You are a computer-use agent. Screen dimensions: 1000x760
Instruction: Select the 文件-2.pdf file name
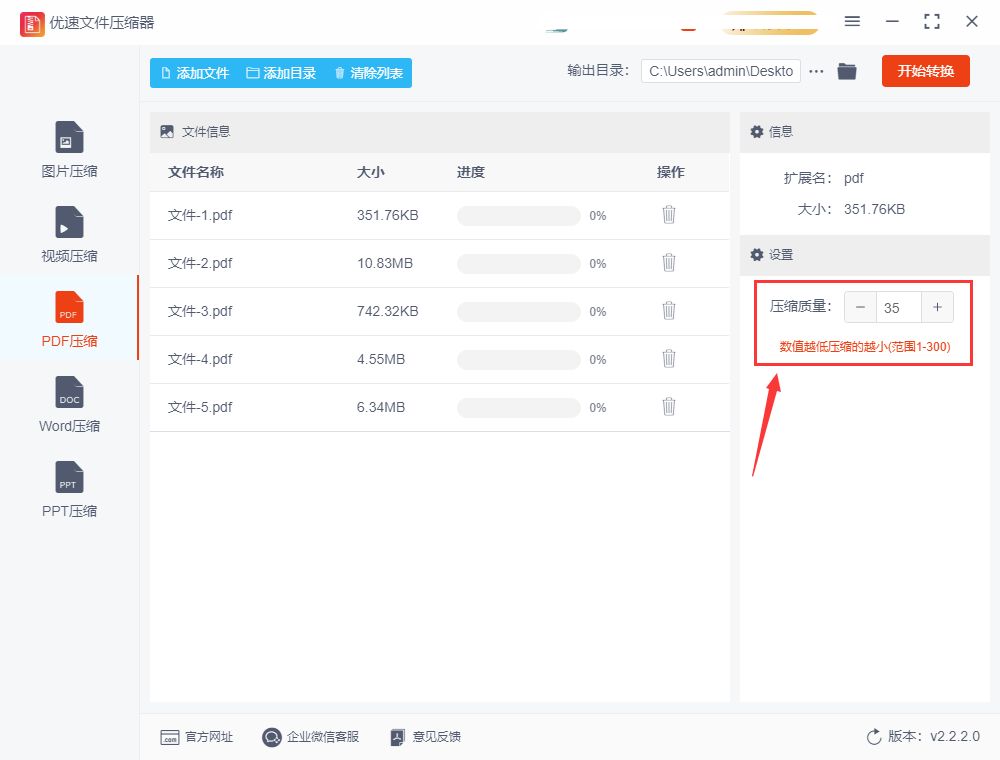tap(200, 263)
